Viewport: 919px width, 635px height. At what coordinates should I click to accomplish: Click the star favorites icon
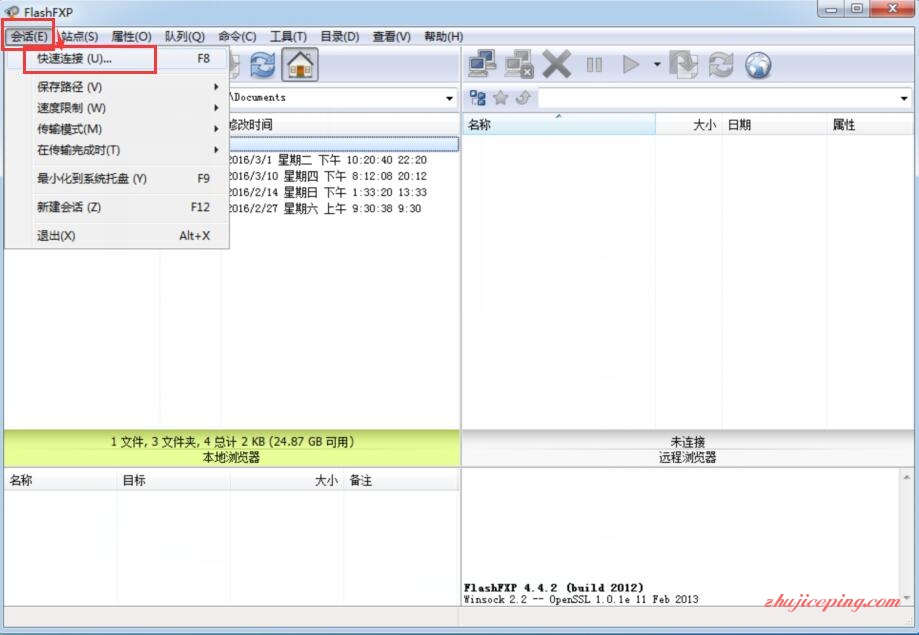click(x=500, y=98)
